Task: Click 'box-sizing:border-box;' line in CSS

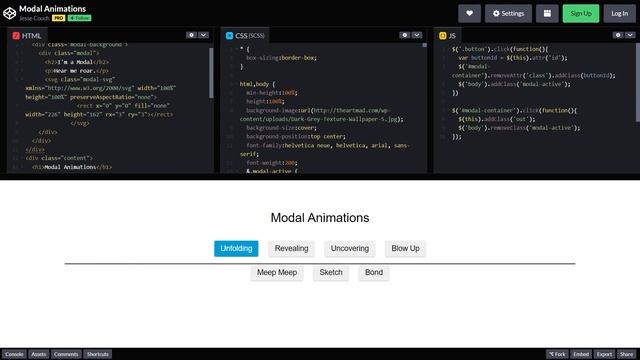Action: pos(282,58)
